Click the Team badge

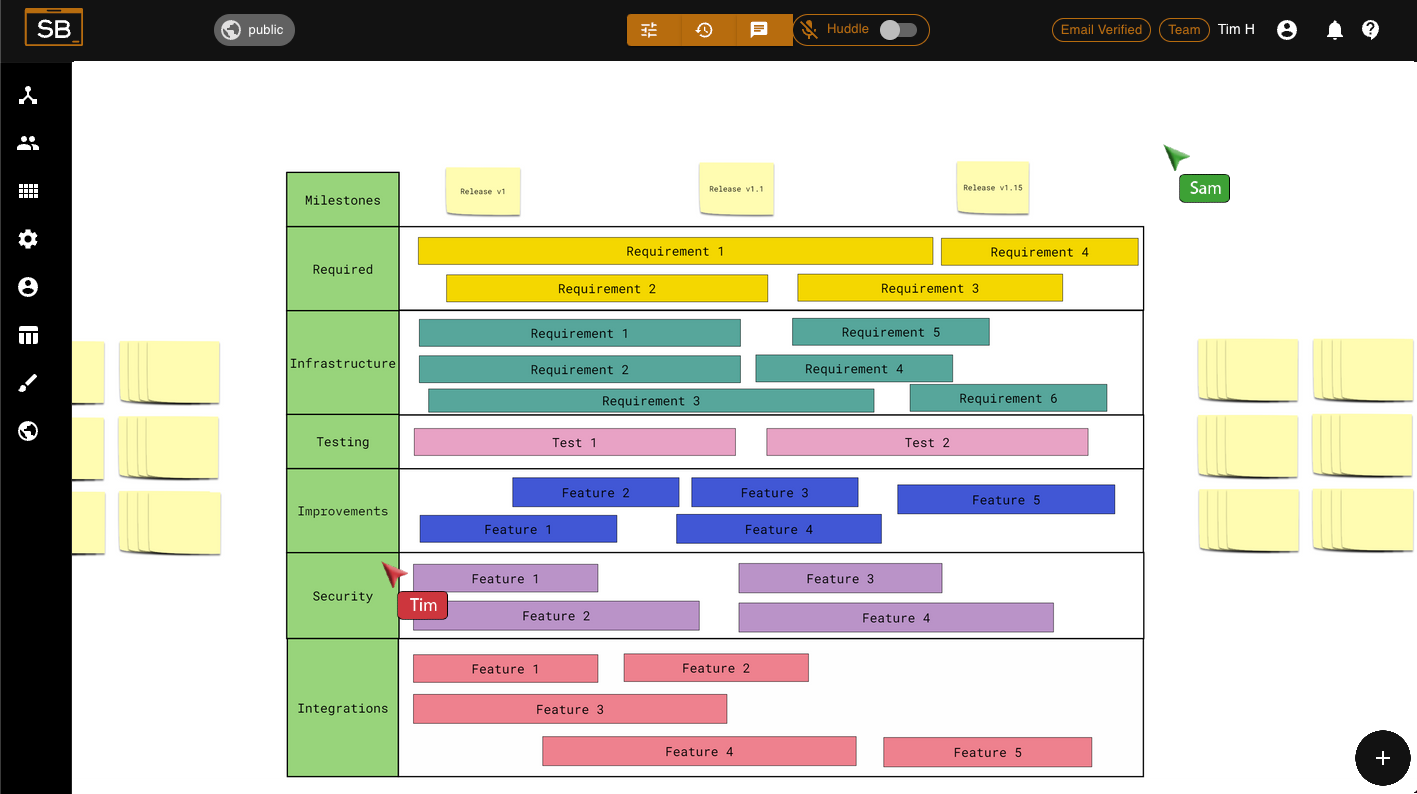click(x=1184, y=30)
